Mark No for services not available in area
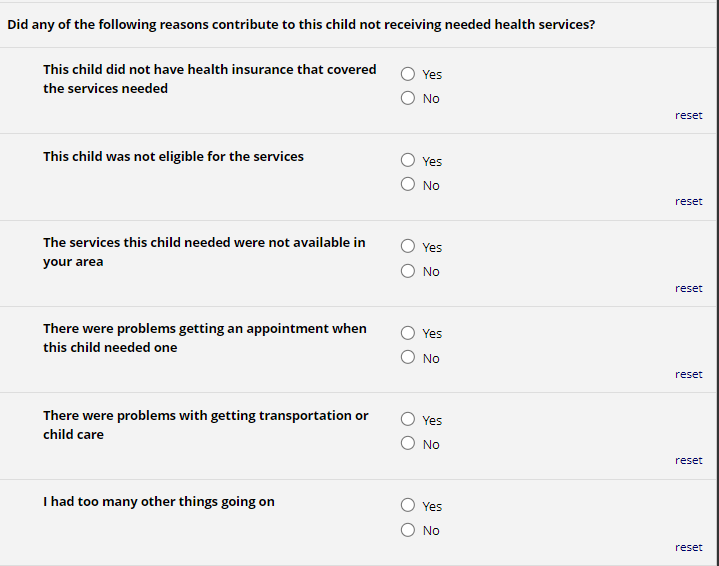The height and width of the screenshot is (566, 719). pos(408,271)
